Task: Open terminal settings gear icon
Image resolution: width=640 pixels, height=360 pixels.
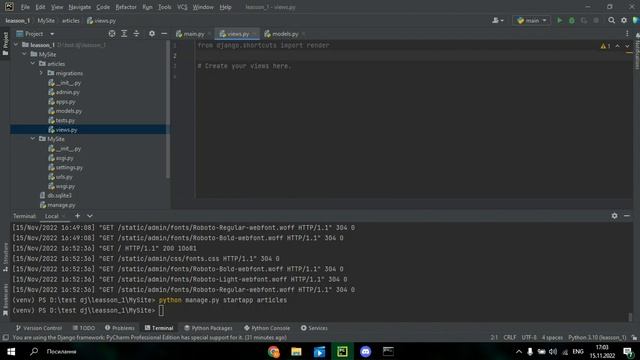Action: 614,216
